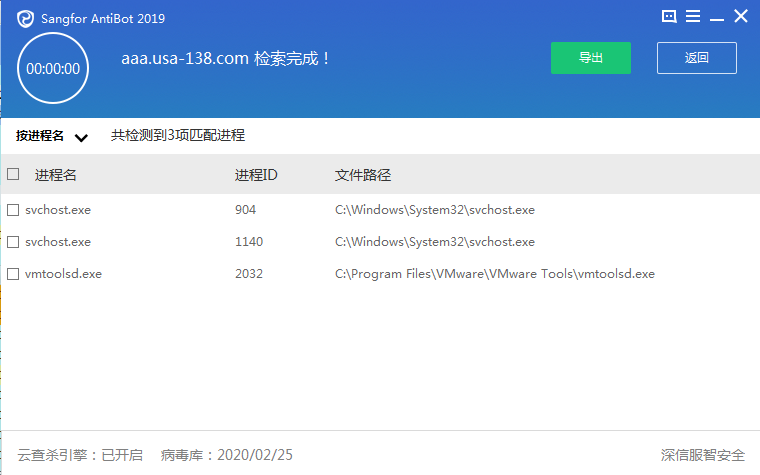760x475 pixels.
Task: Click the green 导出 export button
Action: 591,58
